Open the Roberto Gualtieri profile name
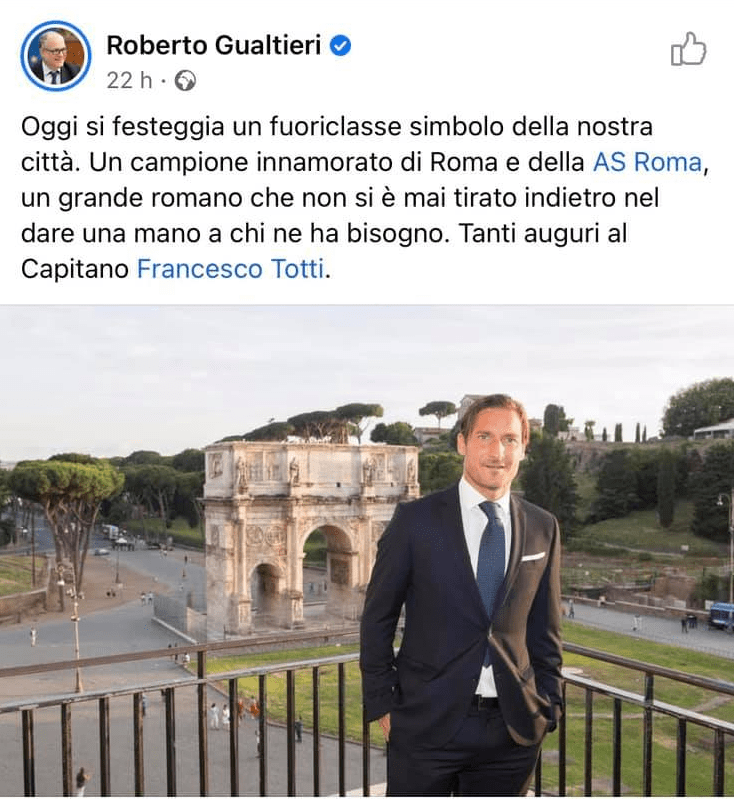This screenshot has width=734, height=799. click(214, 45)
